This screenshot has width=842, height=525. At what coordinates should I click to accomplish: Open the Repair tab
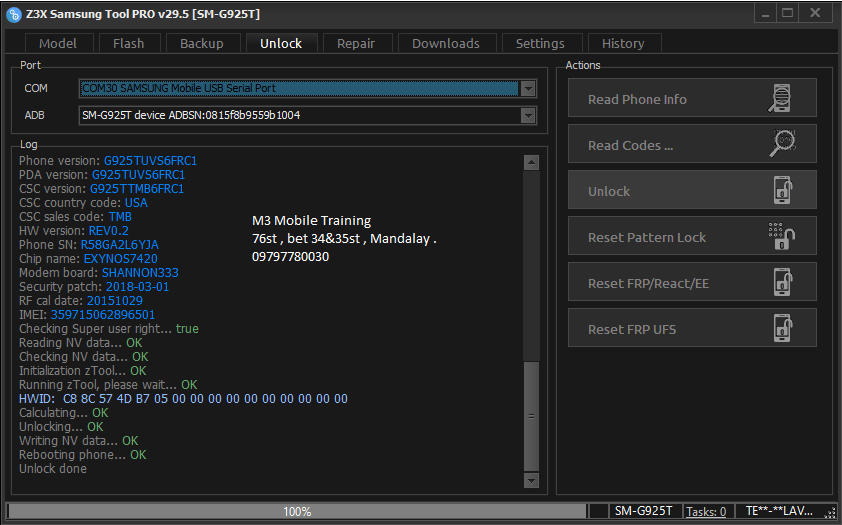click(356, 43)
